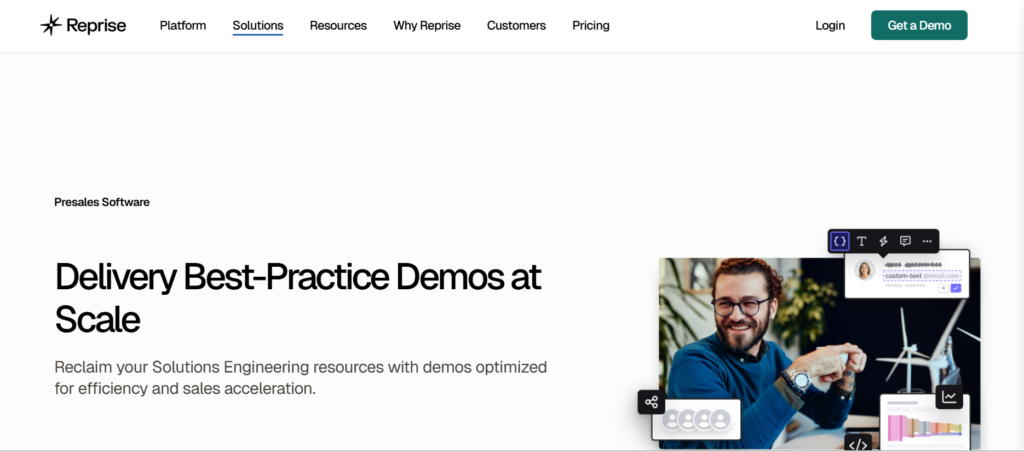Open the Pricing page
This screenshot has width=1024, height=452.
pos(591,26)
